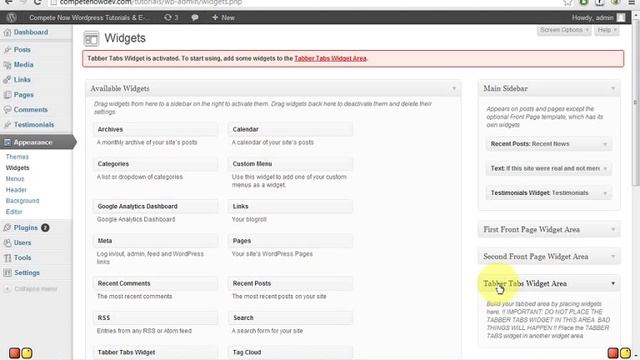Viewport: 640px width, 360px height.
Task: Select the Search available widget
Action: point(290,318)
